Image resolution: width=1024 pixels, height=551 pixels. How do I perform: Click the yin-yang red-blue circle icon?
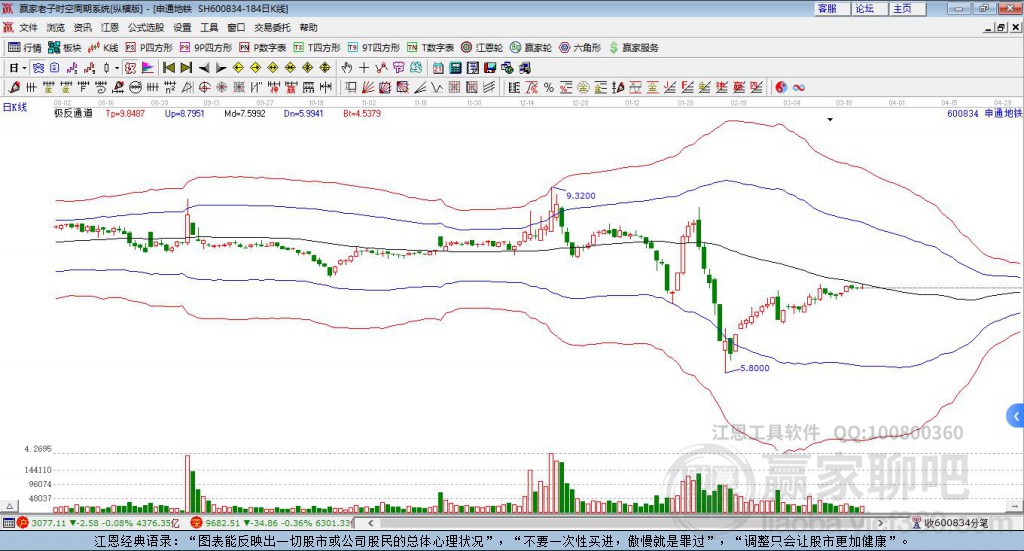coord(781,87)
